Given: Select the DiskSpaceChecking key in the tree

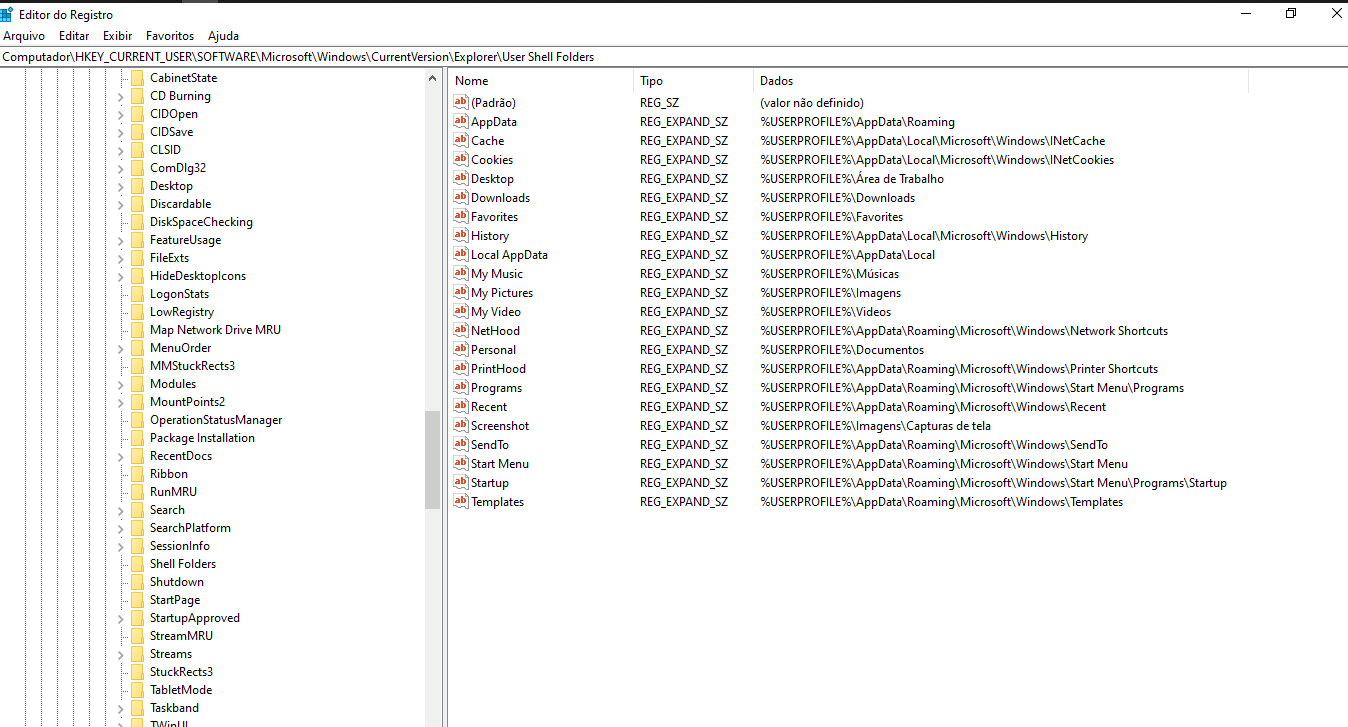Looking at the screenshot, I should coord(201,222).
